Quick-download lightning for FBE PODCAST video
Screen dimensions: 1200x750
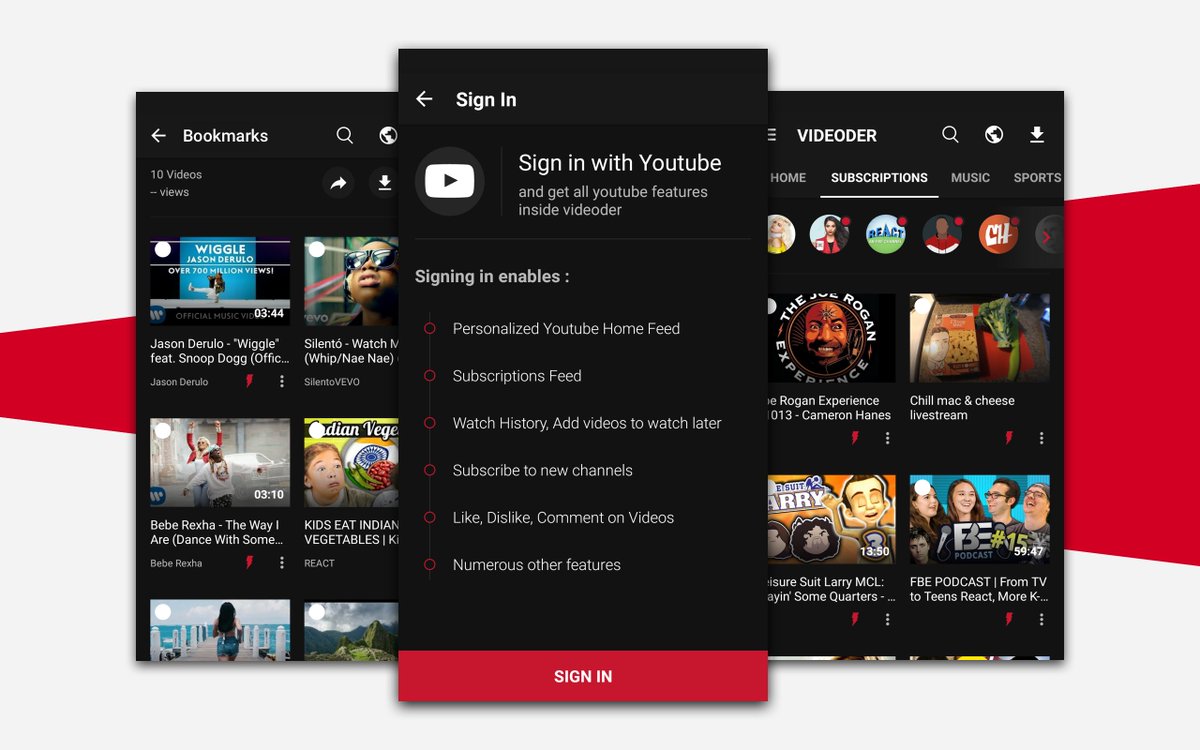click(x=1009, y=619)
